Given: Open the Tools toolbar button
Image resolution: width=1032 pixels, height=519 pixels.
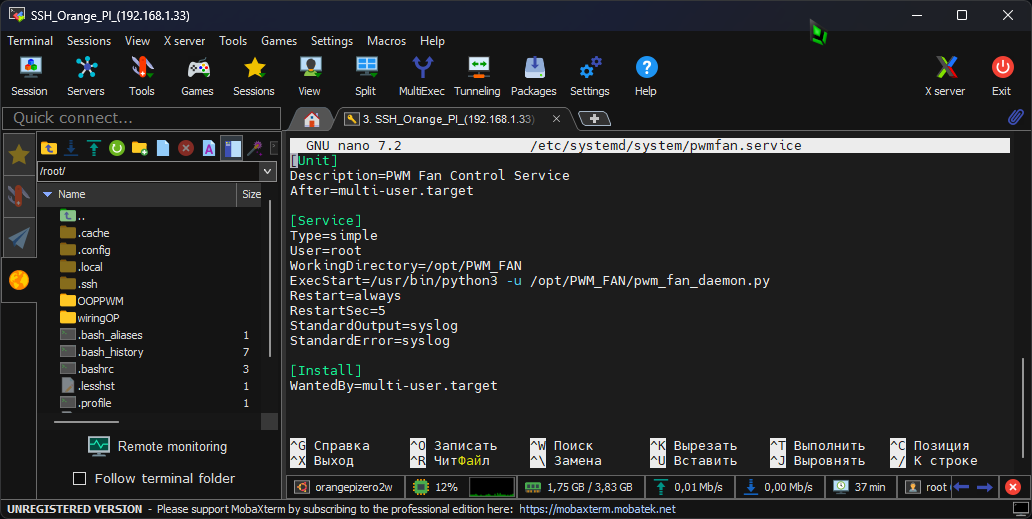Looking at the screenshot, I should [x=142, y=76].
